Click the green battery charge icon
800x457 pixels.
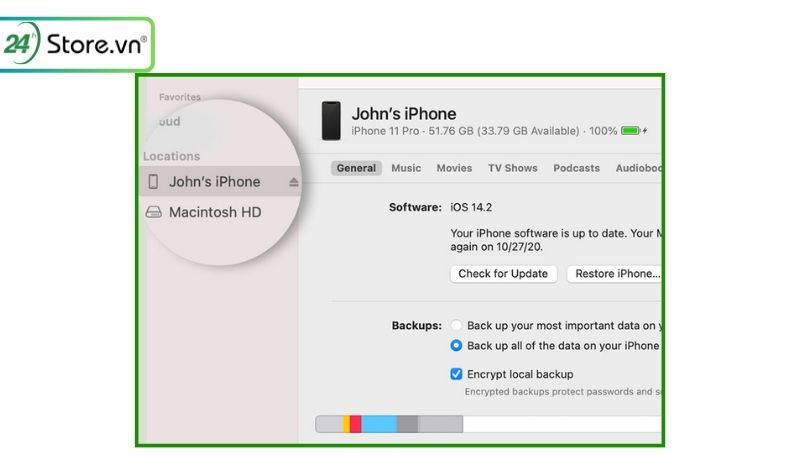tap(631, 131)
